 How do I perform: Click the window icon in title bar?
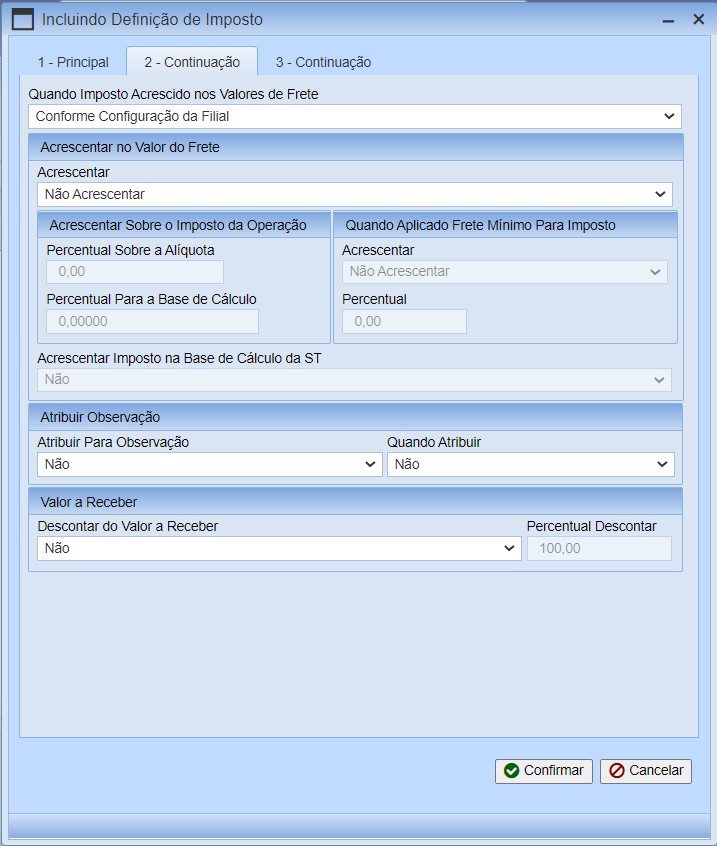point(22,19)
